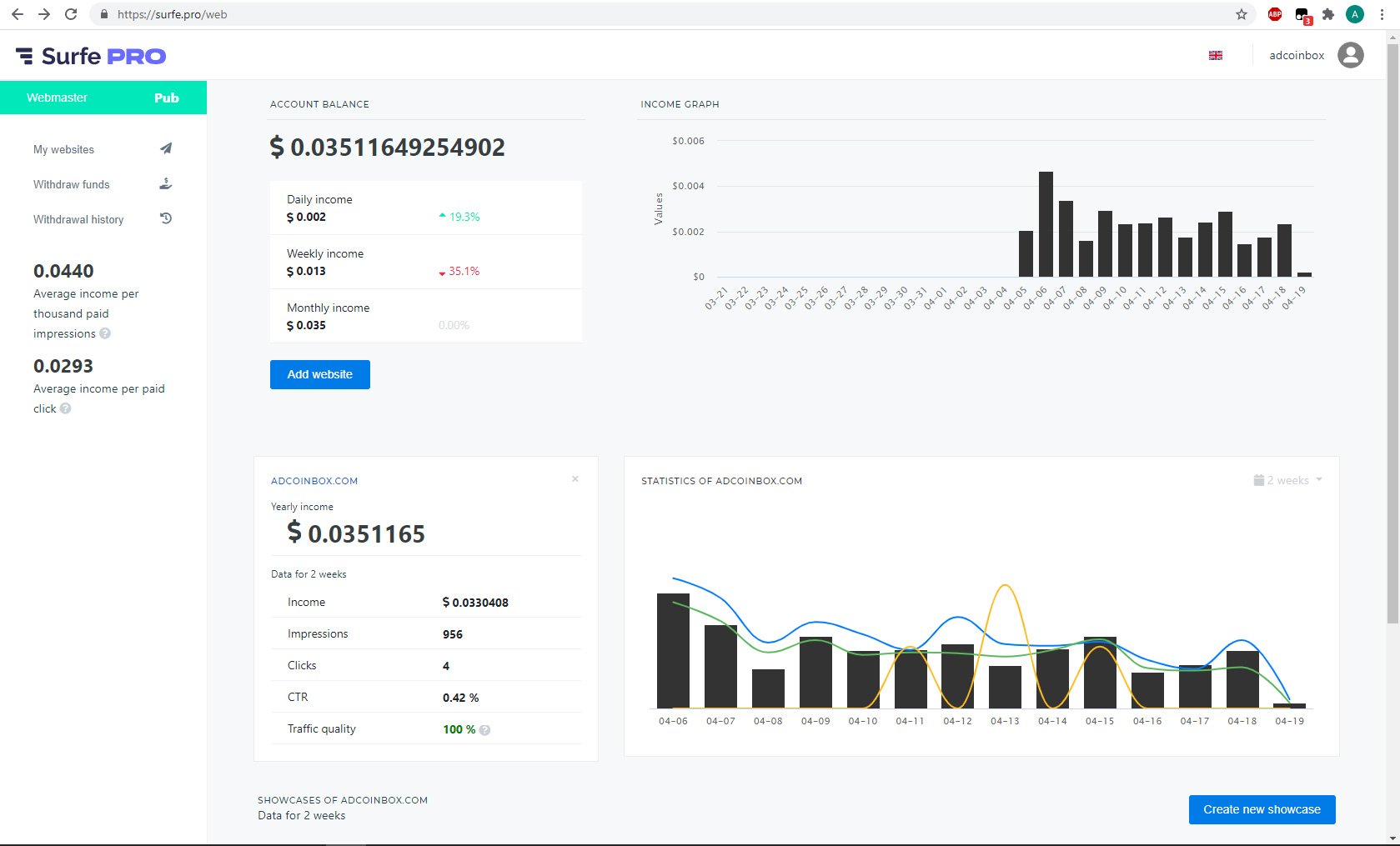
Task: Click the Surfe PRO logo
Action: [x=91, y=56]
